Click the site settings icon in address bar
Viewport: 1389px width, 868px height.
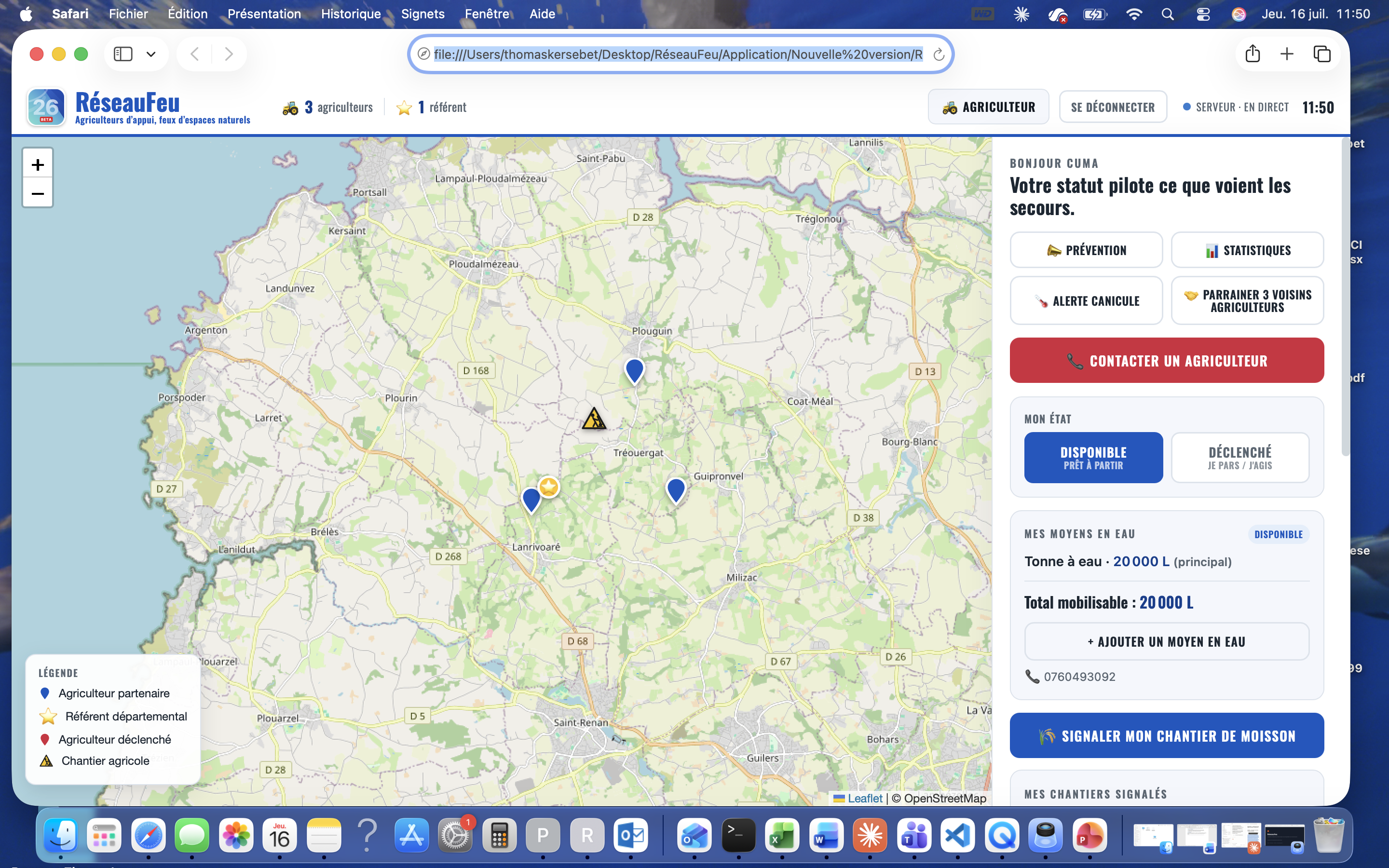[423, 54]
